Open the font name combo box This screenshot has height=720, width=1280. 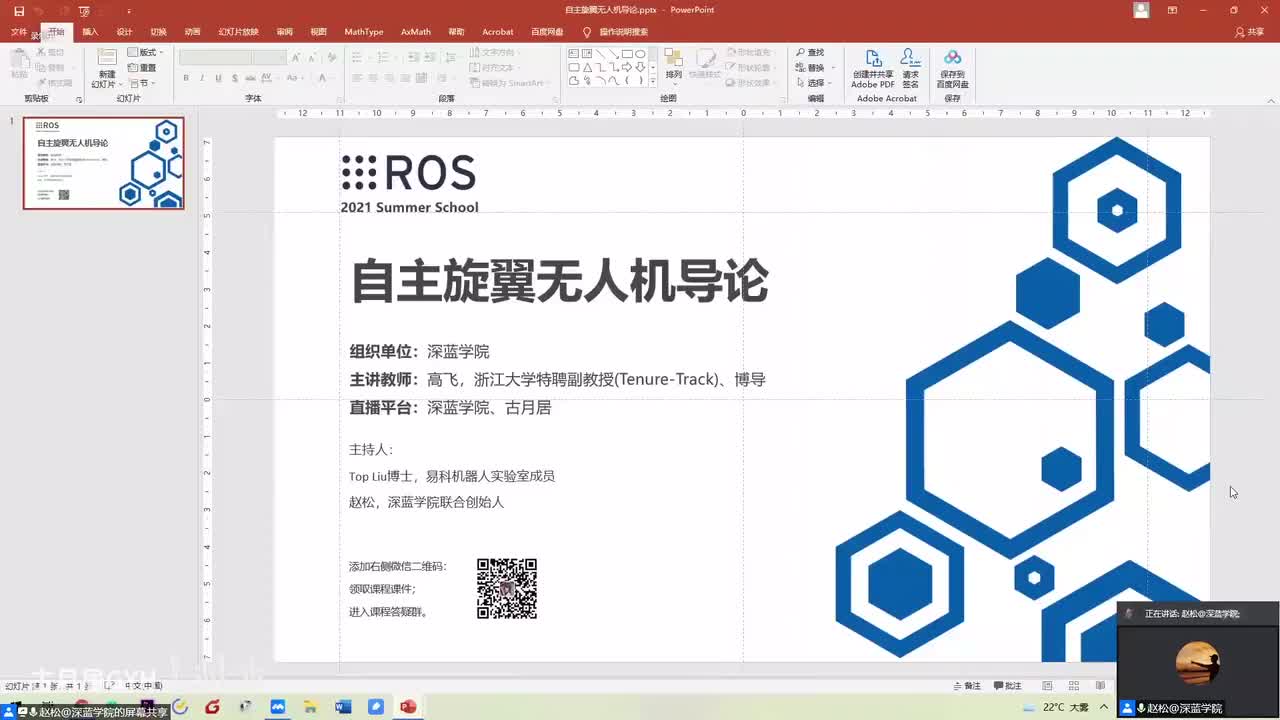[x=215, y=58]
